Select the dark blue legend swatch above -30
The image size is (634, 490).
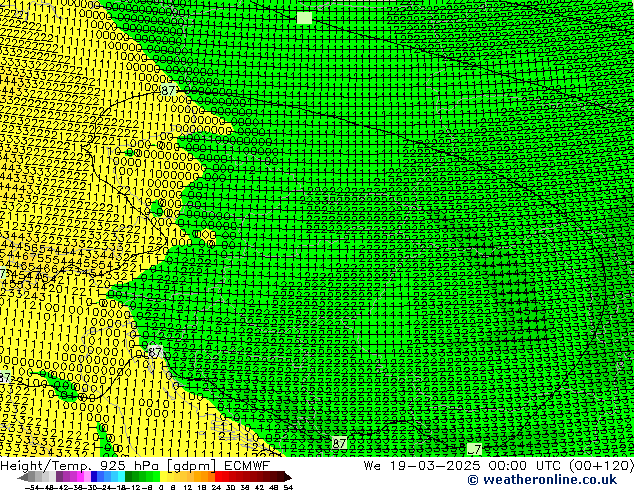point(94,477)
